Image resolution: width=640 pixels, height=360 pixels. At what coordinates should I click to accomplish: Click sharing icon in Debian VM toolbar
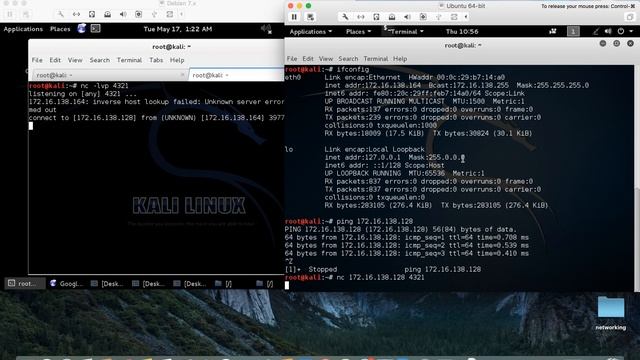click(169, 14)
